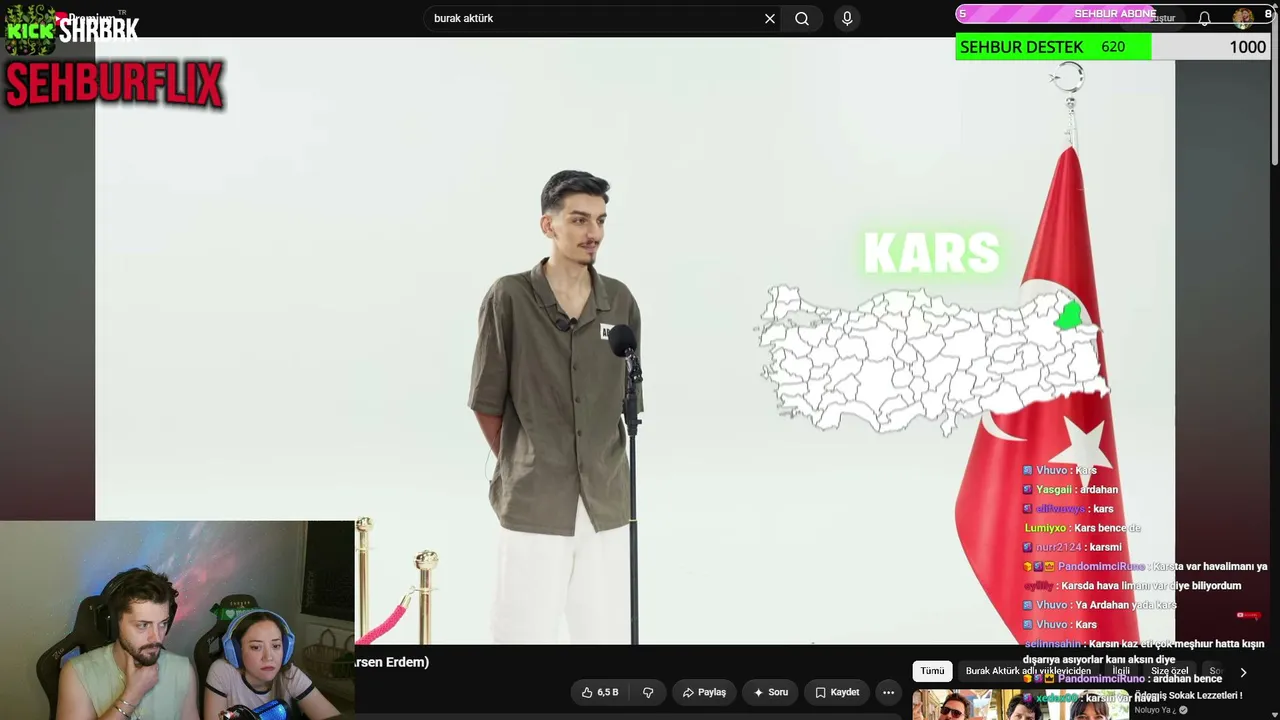Click the scrollbar down arrow
1280x720 pixels.
[x=1275, y=714]
